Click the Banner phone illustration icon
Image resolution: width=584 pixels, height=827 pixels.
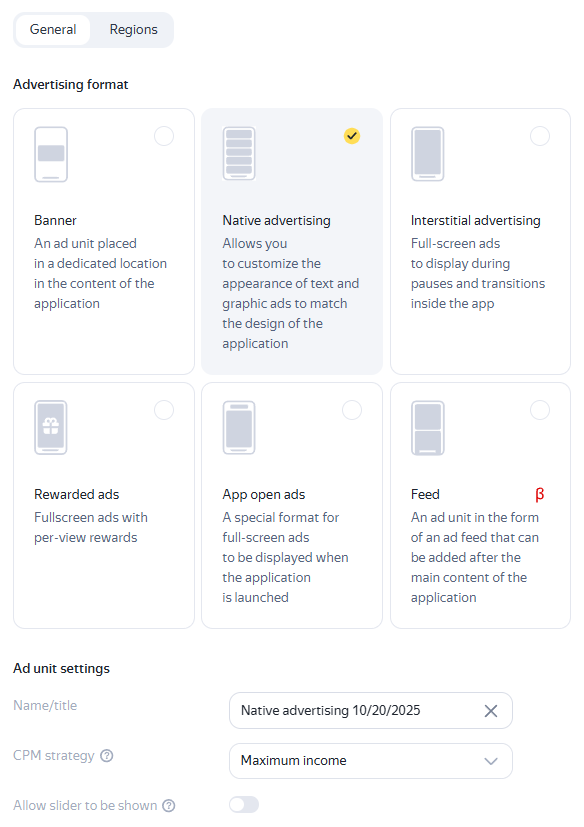coord(51,154)
